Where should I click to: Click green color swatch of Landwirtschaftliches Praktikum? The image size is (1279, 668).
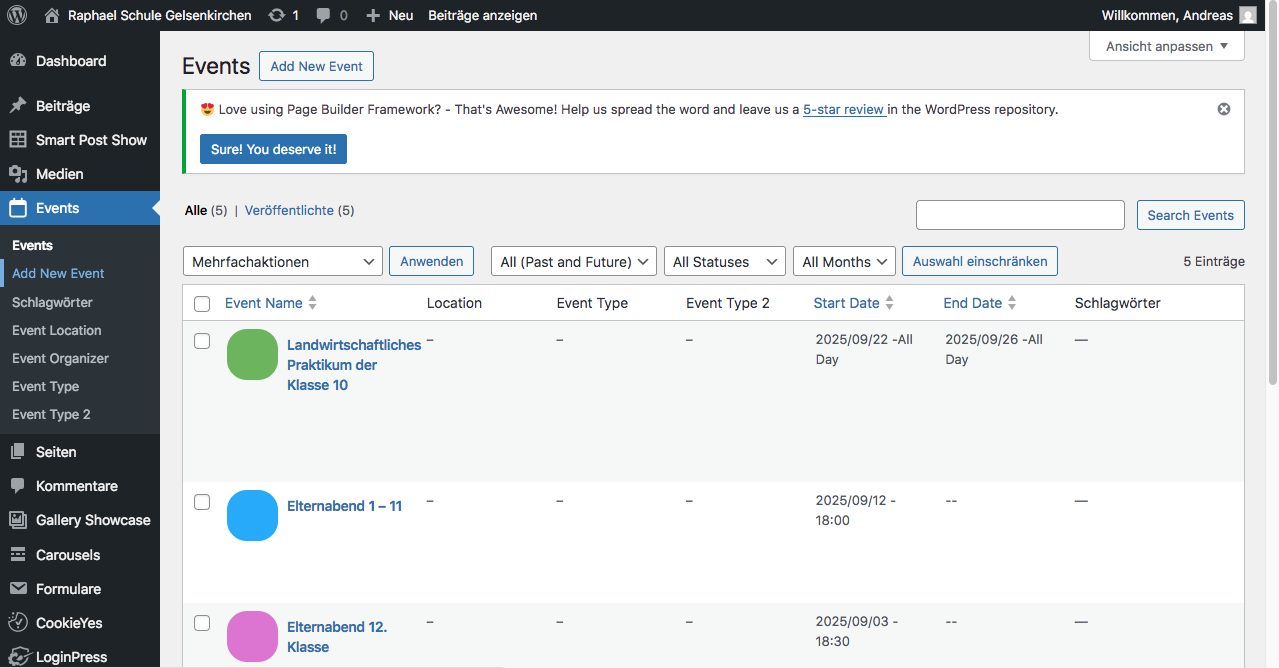pyautogui.click(x=252, y=354)
